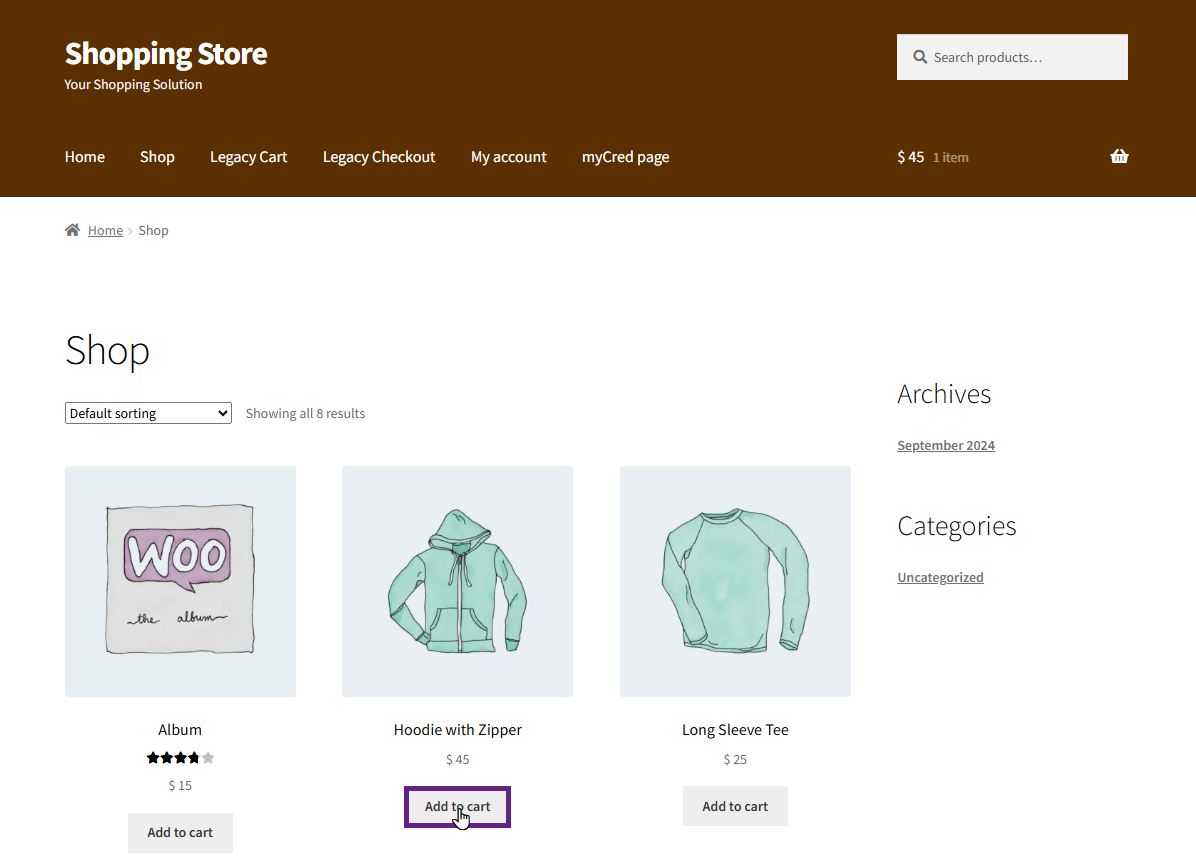1196x865 pixels.
Task: Open the Default sorting dropdown
Action: (x=148, y=413)
